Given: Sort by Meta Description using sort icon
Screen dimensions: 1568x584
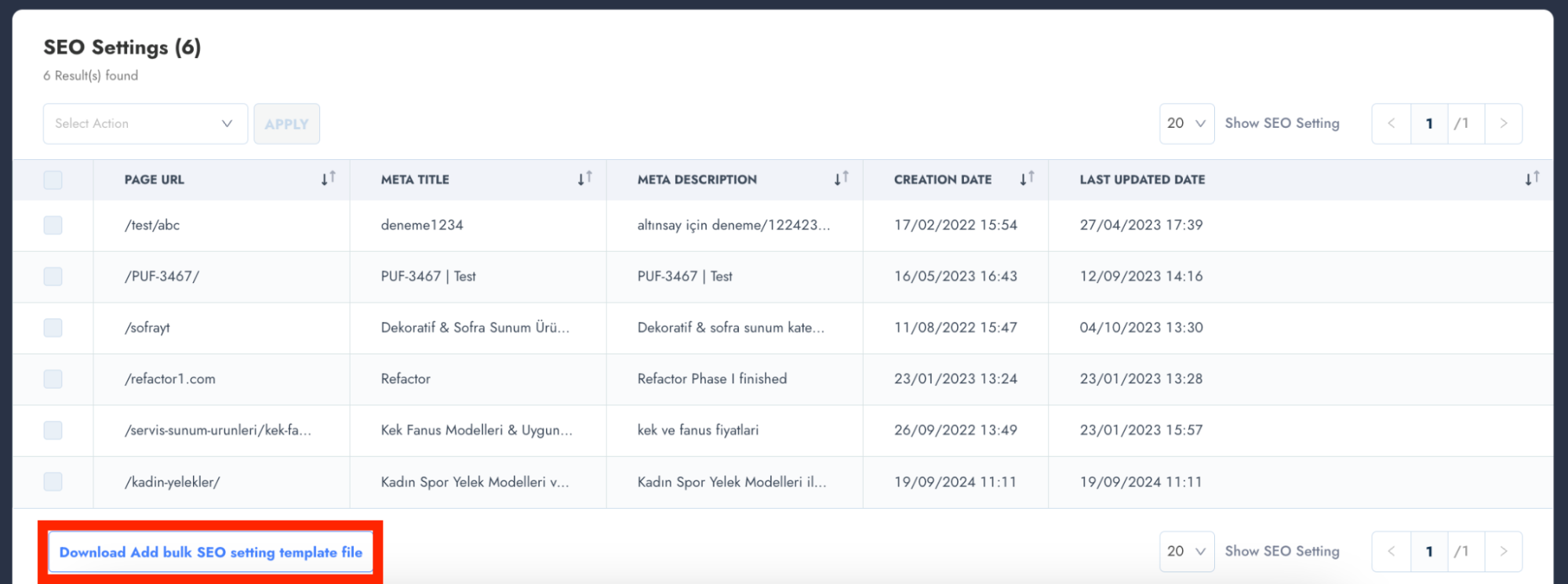Looking at the screenshot, I should [841, 179].
